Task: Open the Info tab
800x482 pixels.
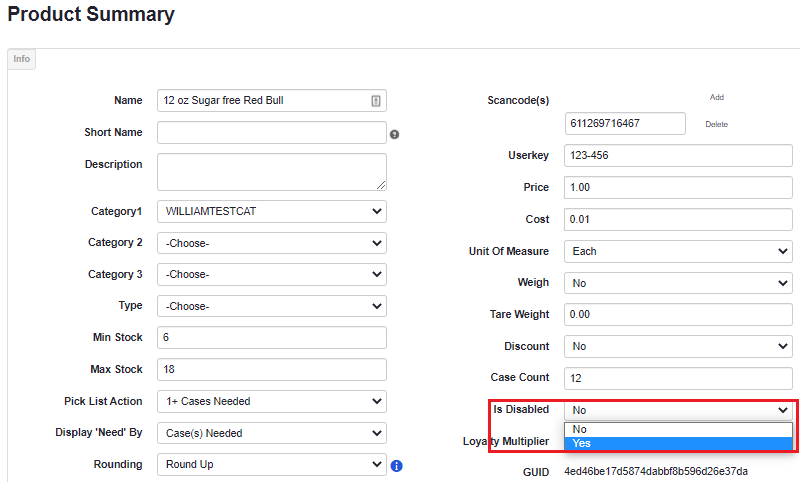Action: pos(21,59)
